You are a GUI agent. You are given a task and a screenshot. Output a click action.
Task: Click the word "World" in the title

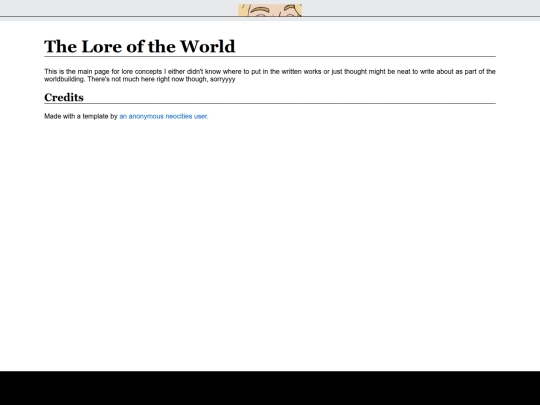208,46
